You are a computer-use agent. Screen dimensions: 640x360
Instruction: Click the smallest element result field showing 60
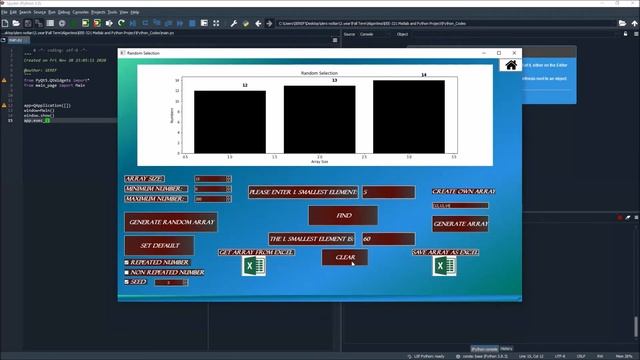pos(389,239)
